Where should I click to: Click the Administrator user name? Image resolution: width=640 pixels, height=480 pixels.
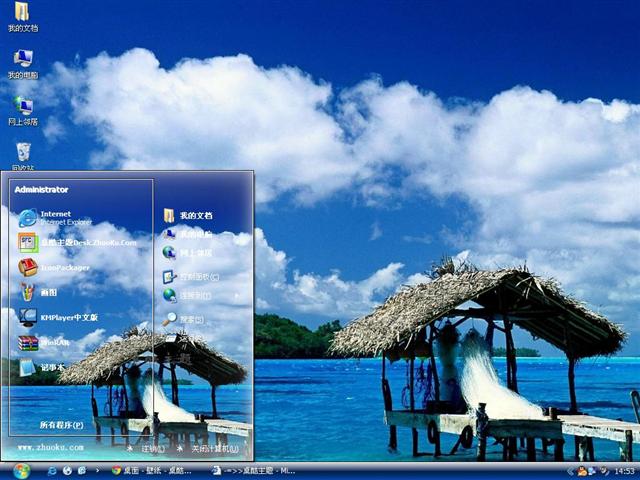tap(41, 189)
